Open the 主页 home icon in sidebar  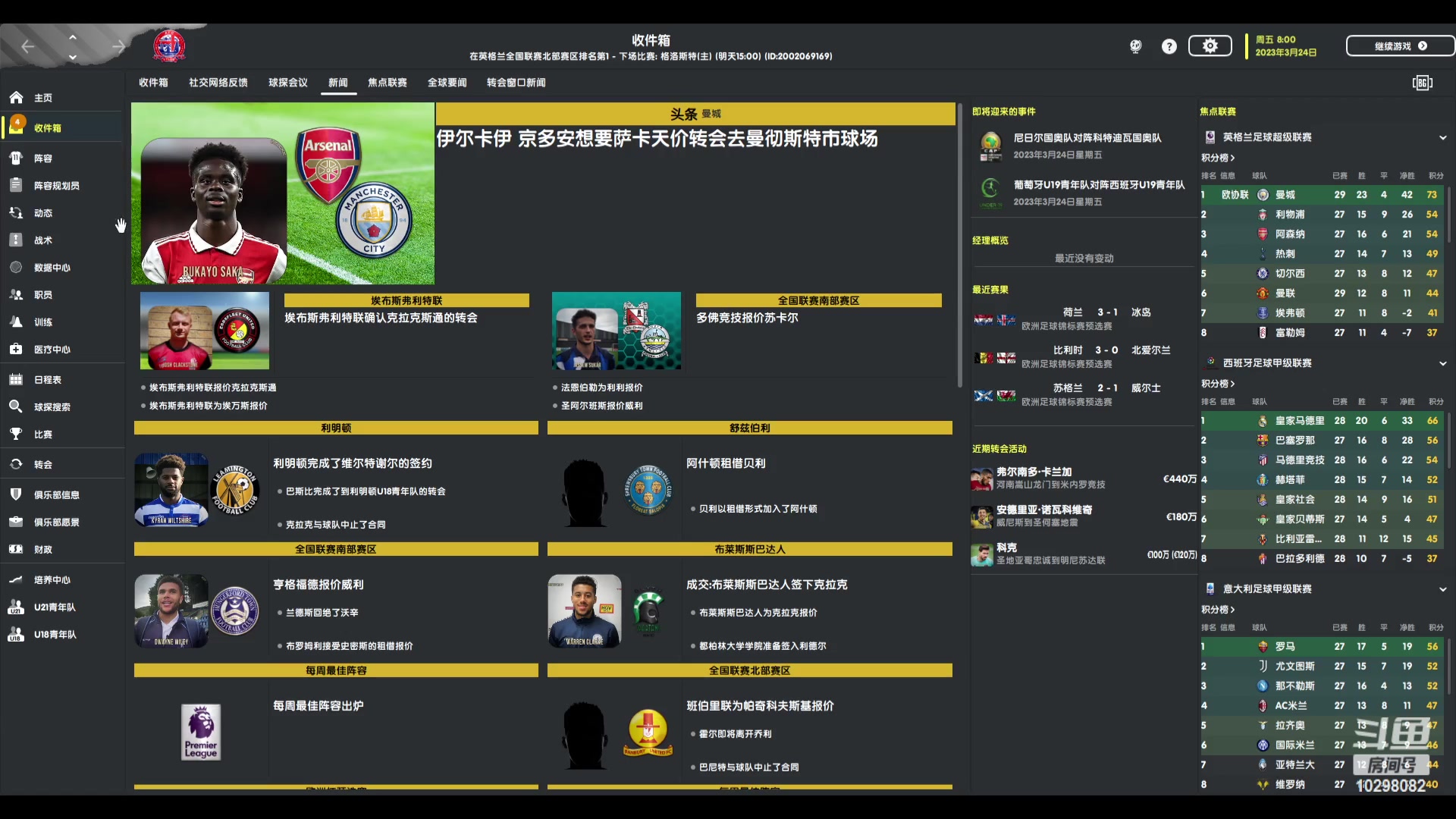tap(16, 98)
